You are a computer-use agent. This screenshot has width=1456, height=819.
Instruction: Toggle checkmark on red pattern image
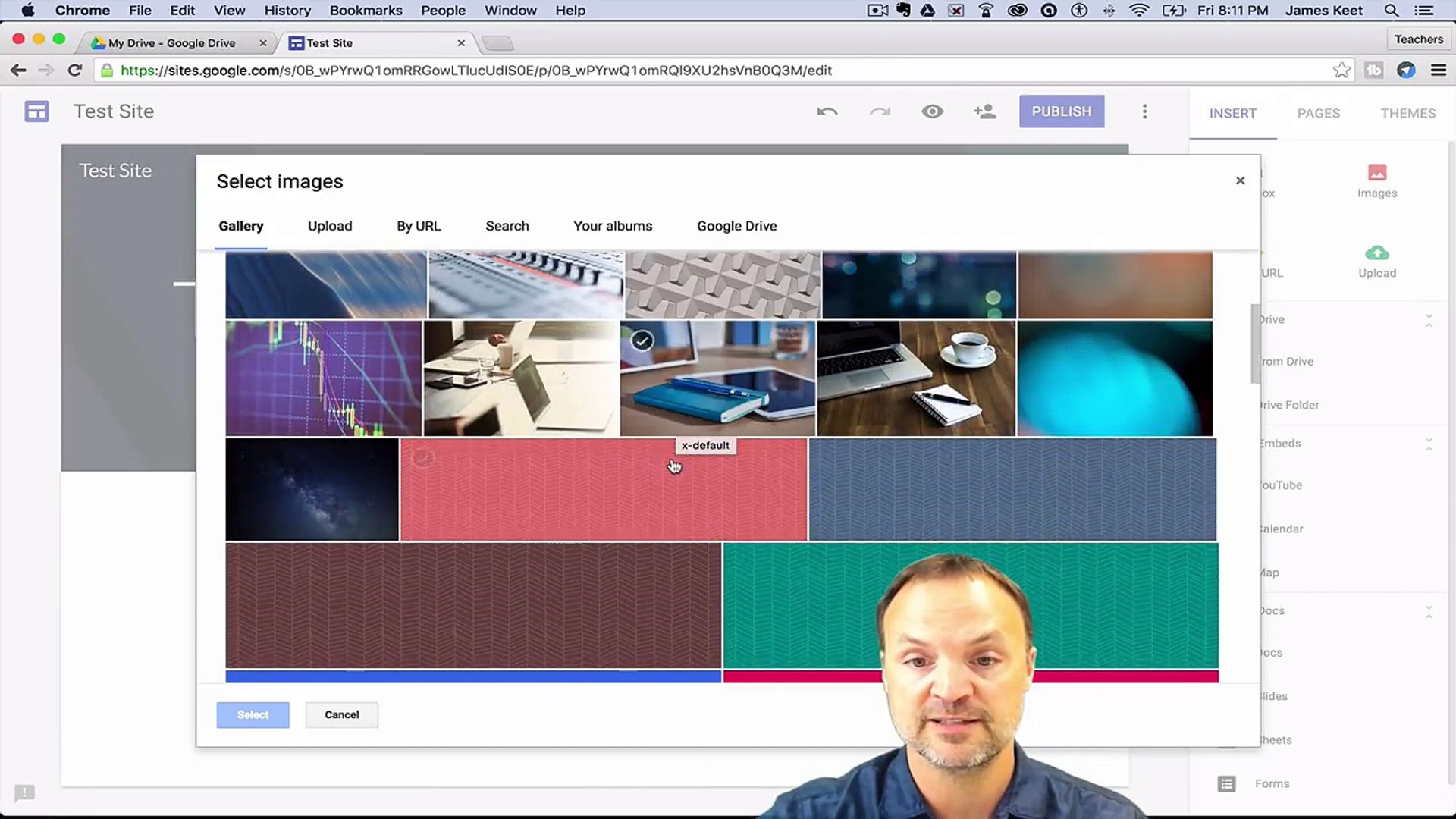423,458
